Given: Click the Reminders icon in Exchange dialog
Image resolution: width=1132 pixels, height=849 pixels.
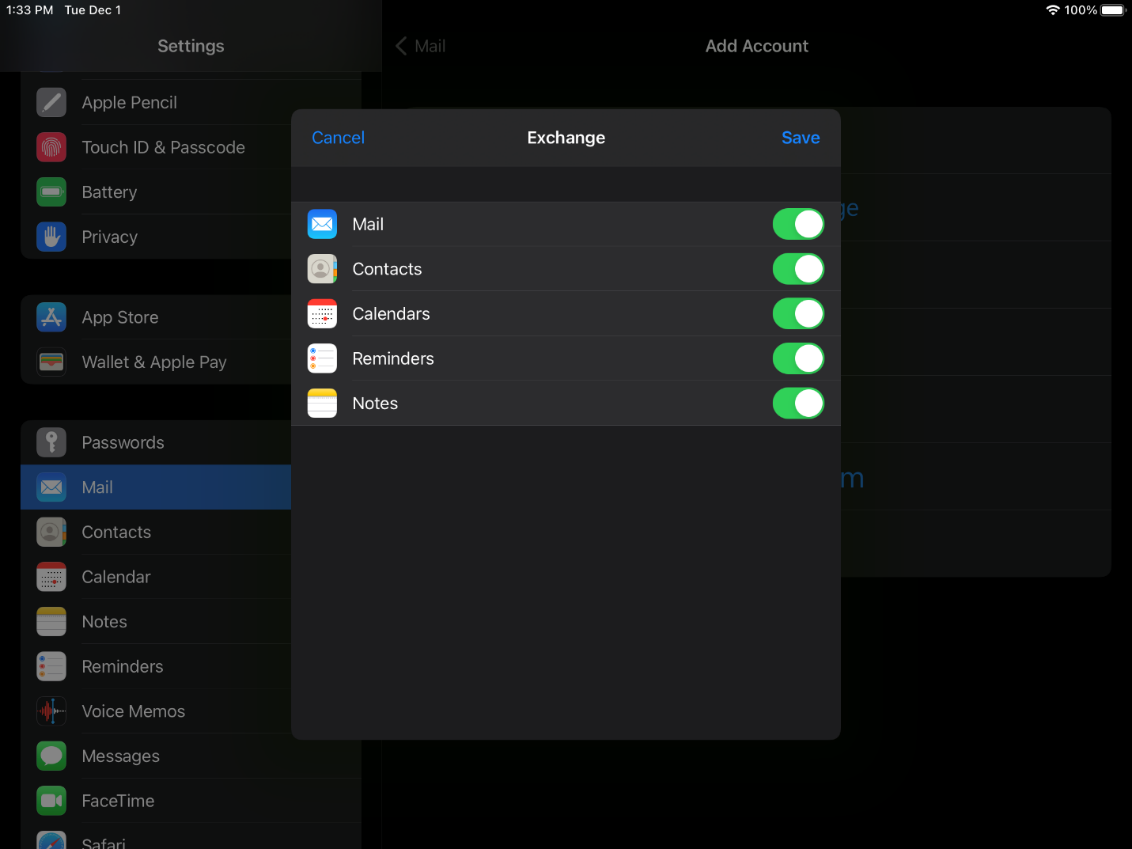Looking at the screenshot, I should click(322, 358).
